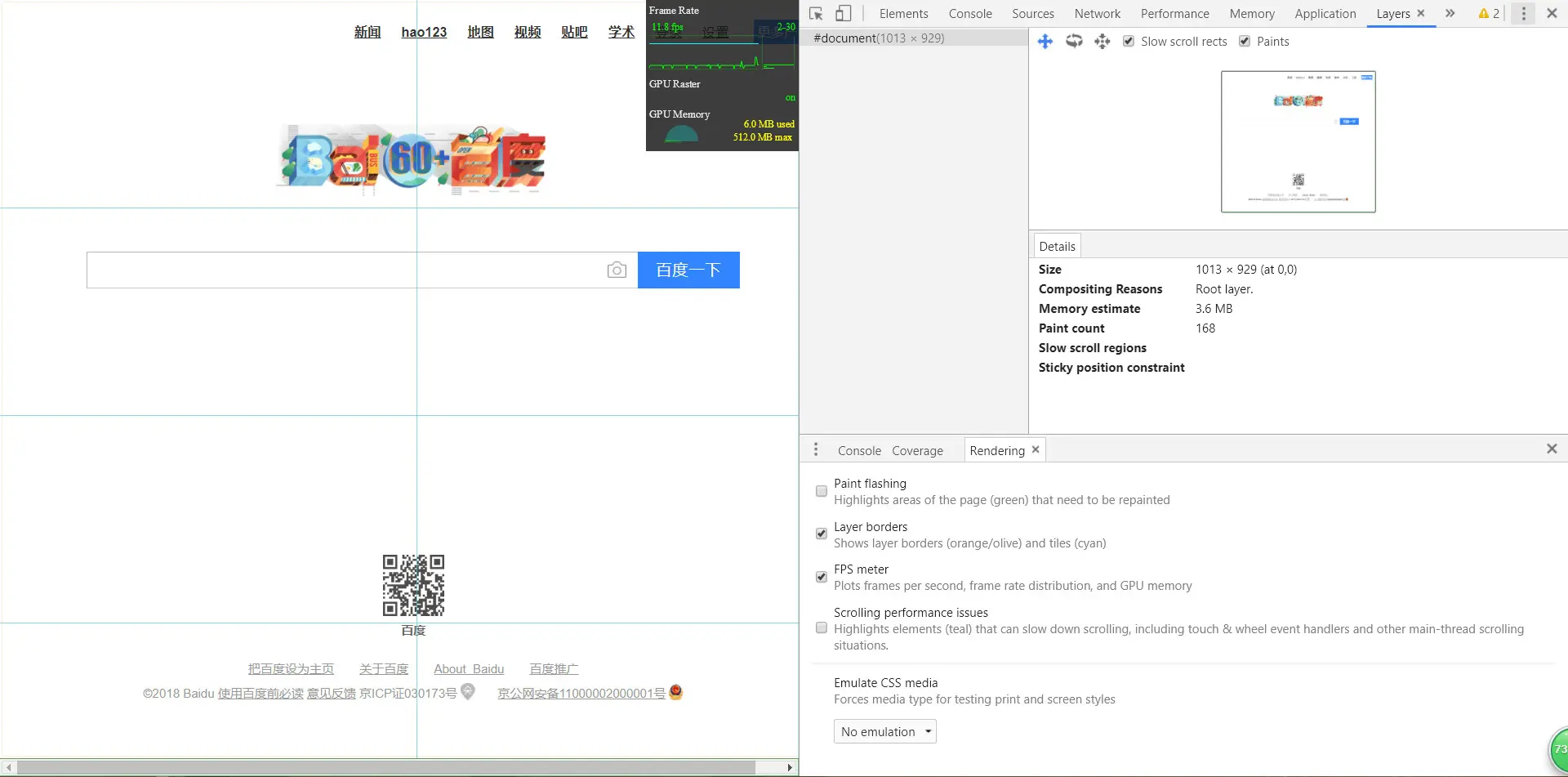
Task: Toggle the device toolbar icon
Action: click(x=843, y=14)
